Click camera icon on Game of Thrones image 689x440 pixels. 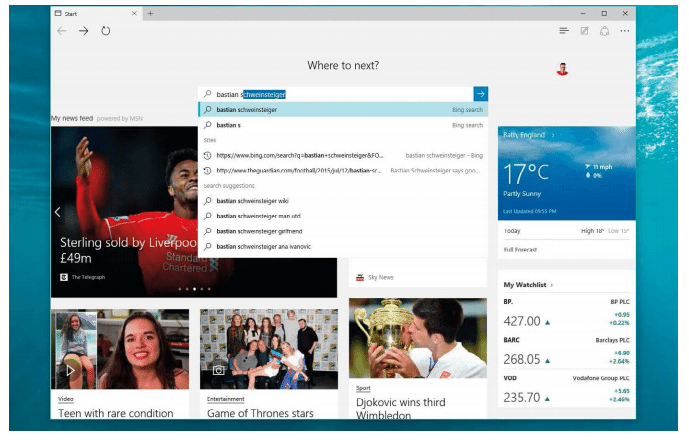tap(218, 370)
